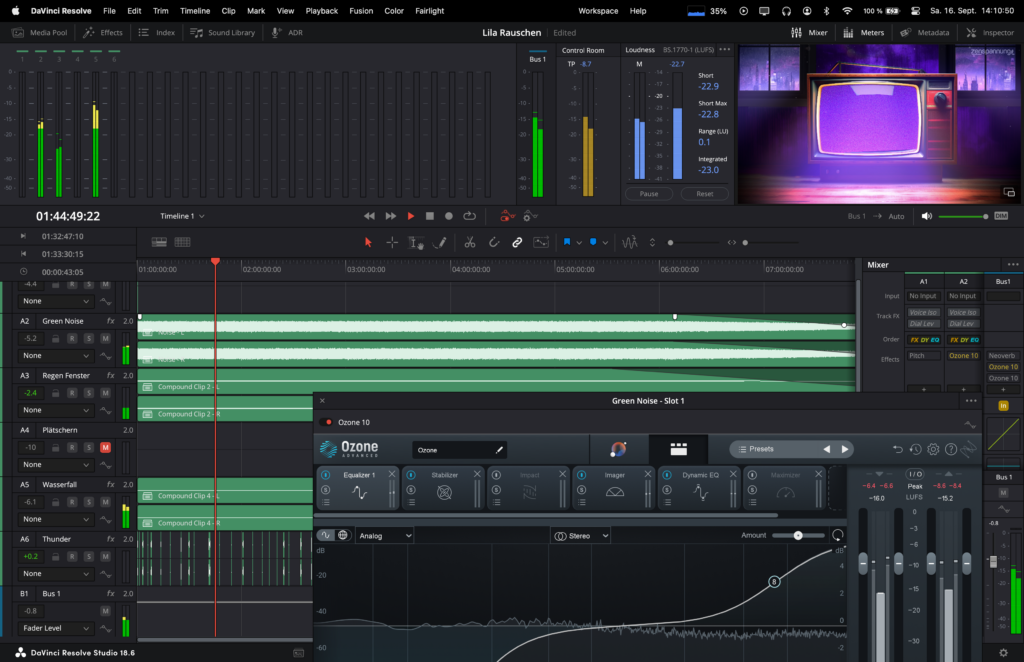Open the Workspace menu
Screen dimensions: 1024x662
coord(598,10)
